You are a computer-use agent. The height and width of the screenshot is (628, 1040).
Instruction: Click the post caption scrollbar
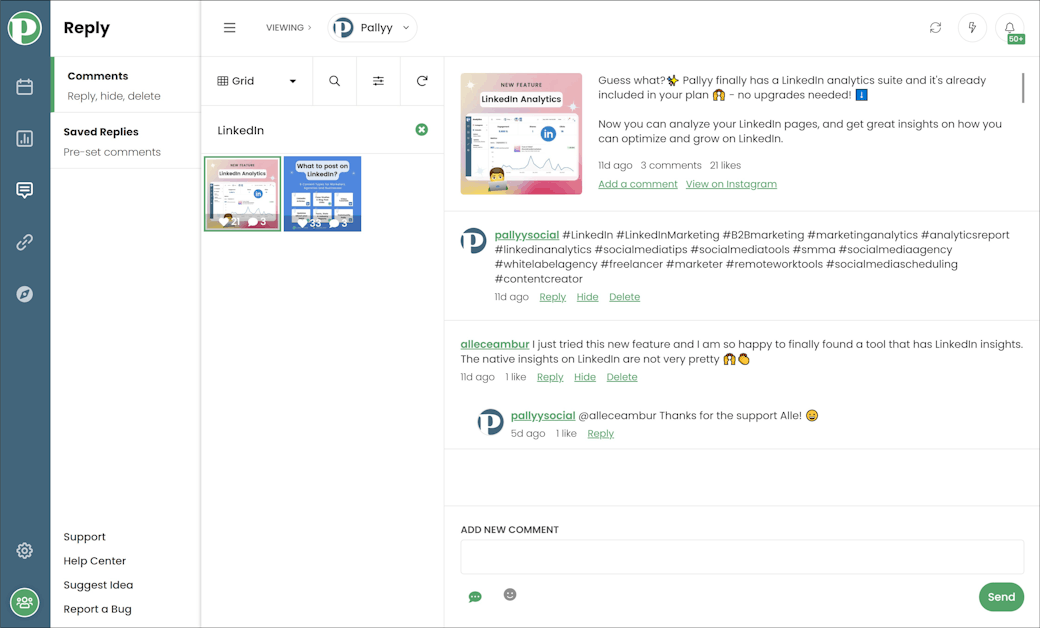(x=1023, y=88)
